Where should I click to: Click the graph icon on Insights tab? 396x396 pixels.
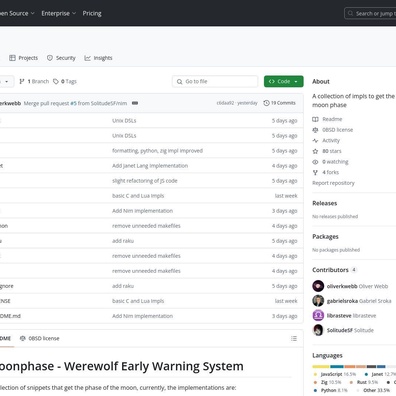(87, 58)
